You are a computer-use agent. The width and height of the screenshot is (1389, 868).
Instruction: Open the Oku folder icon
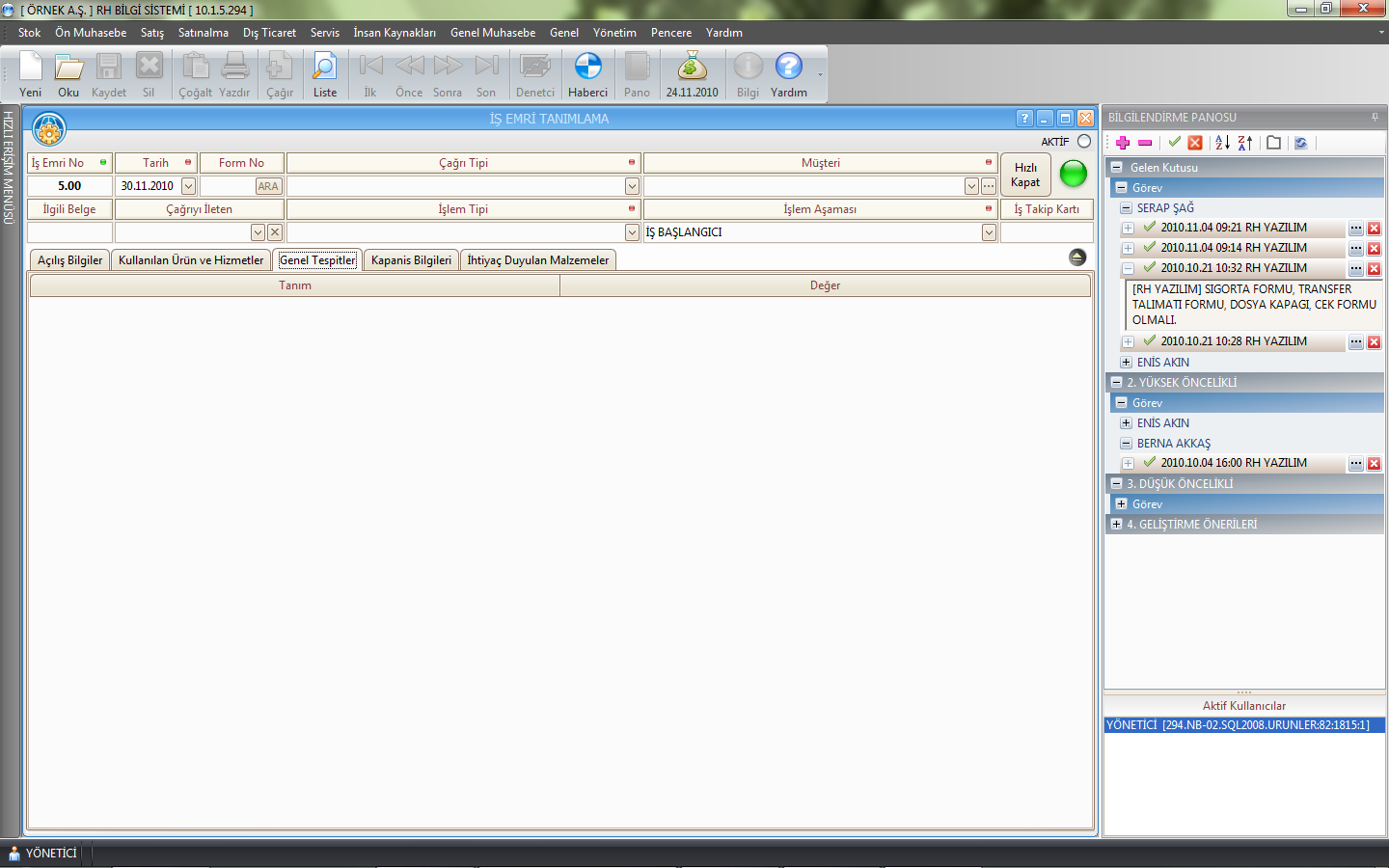pos(68,74)
